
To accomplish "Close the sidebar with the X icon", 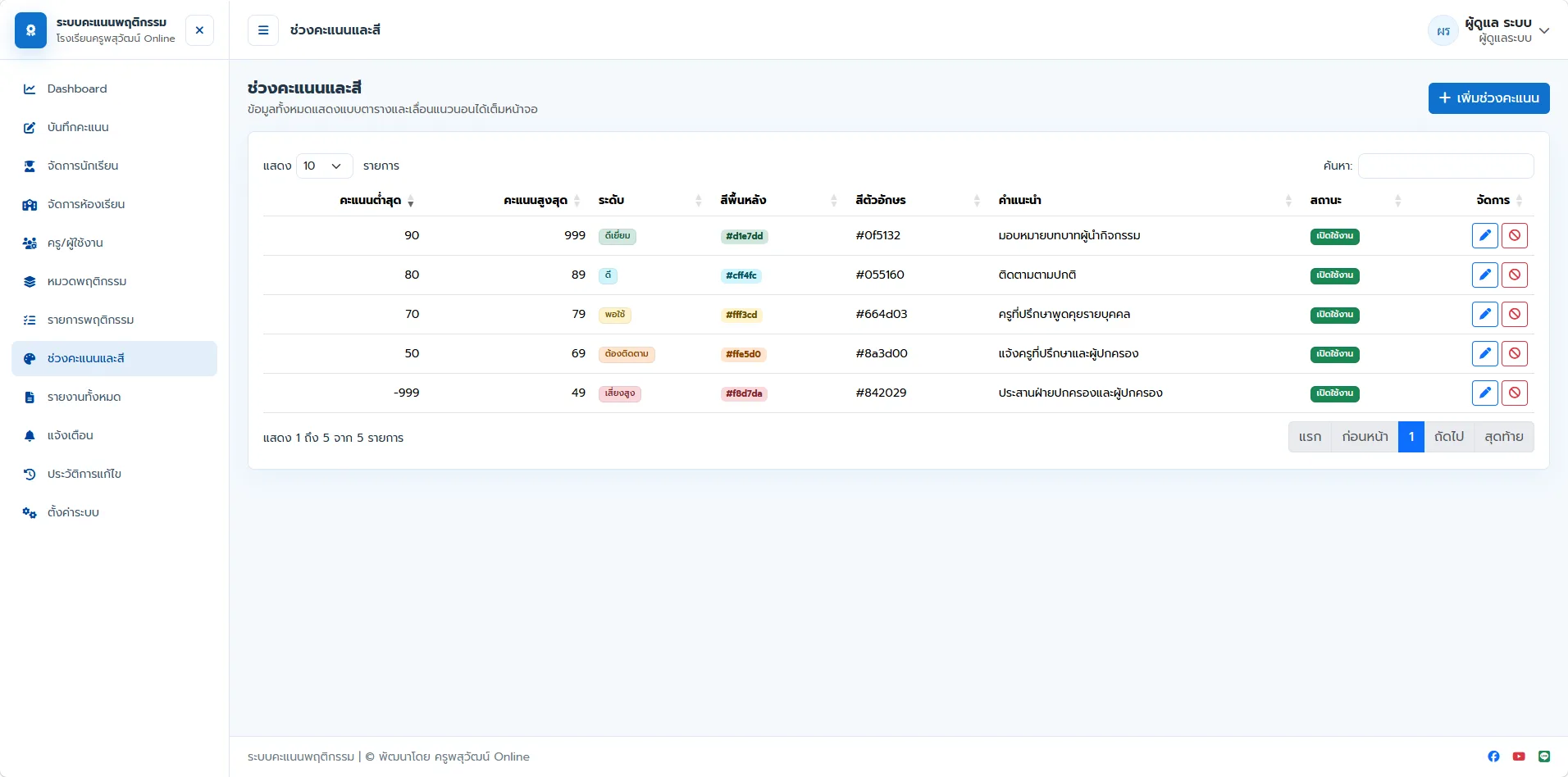I will point(199,30).
